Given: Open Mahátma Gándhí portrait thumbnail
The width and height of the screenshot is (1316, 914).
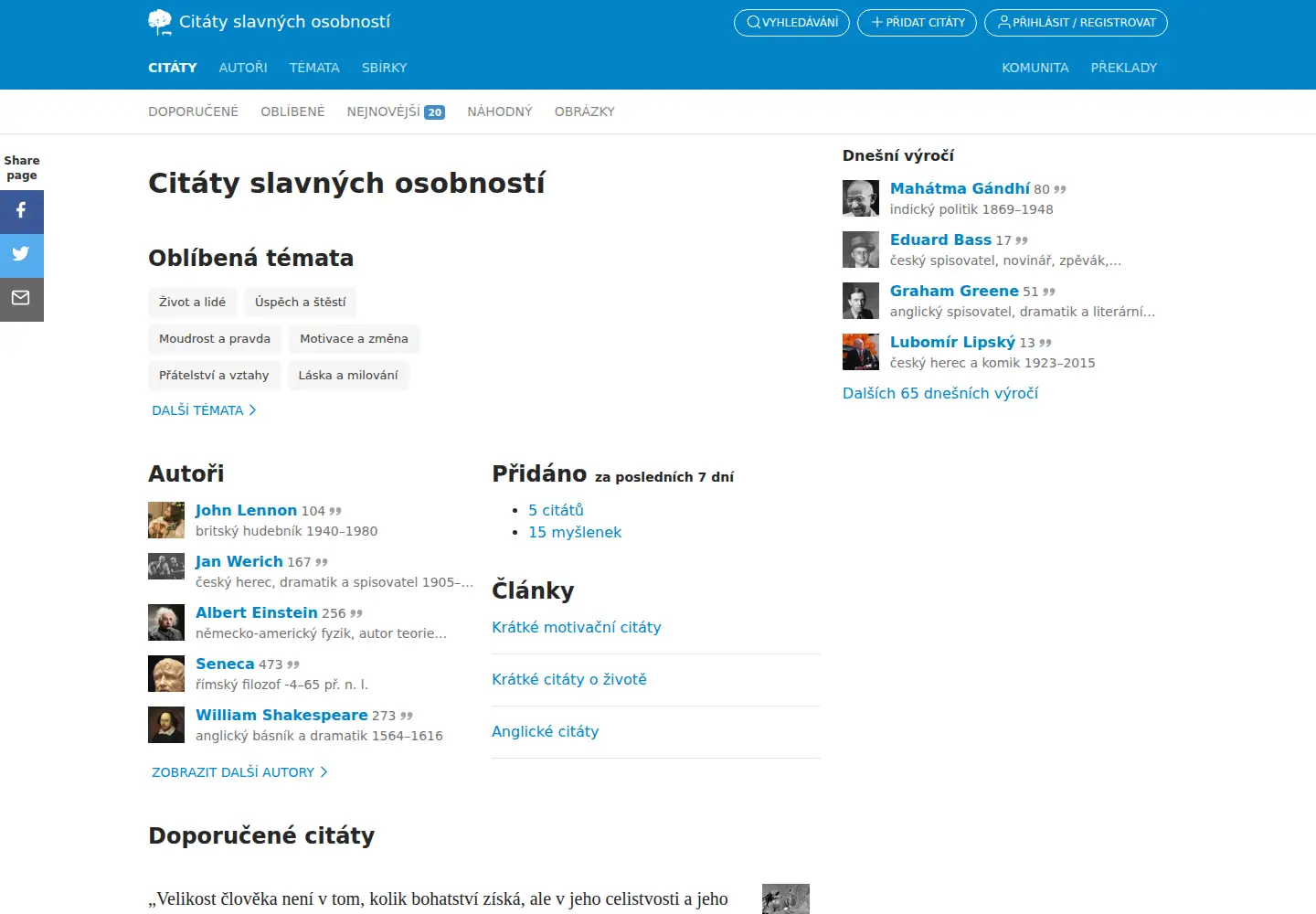Looking at the screenshot, I should [x=861, y=198].
